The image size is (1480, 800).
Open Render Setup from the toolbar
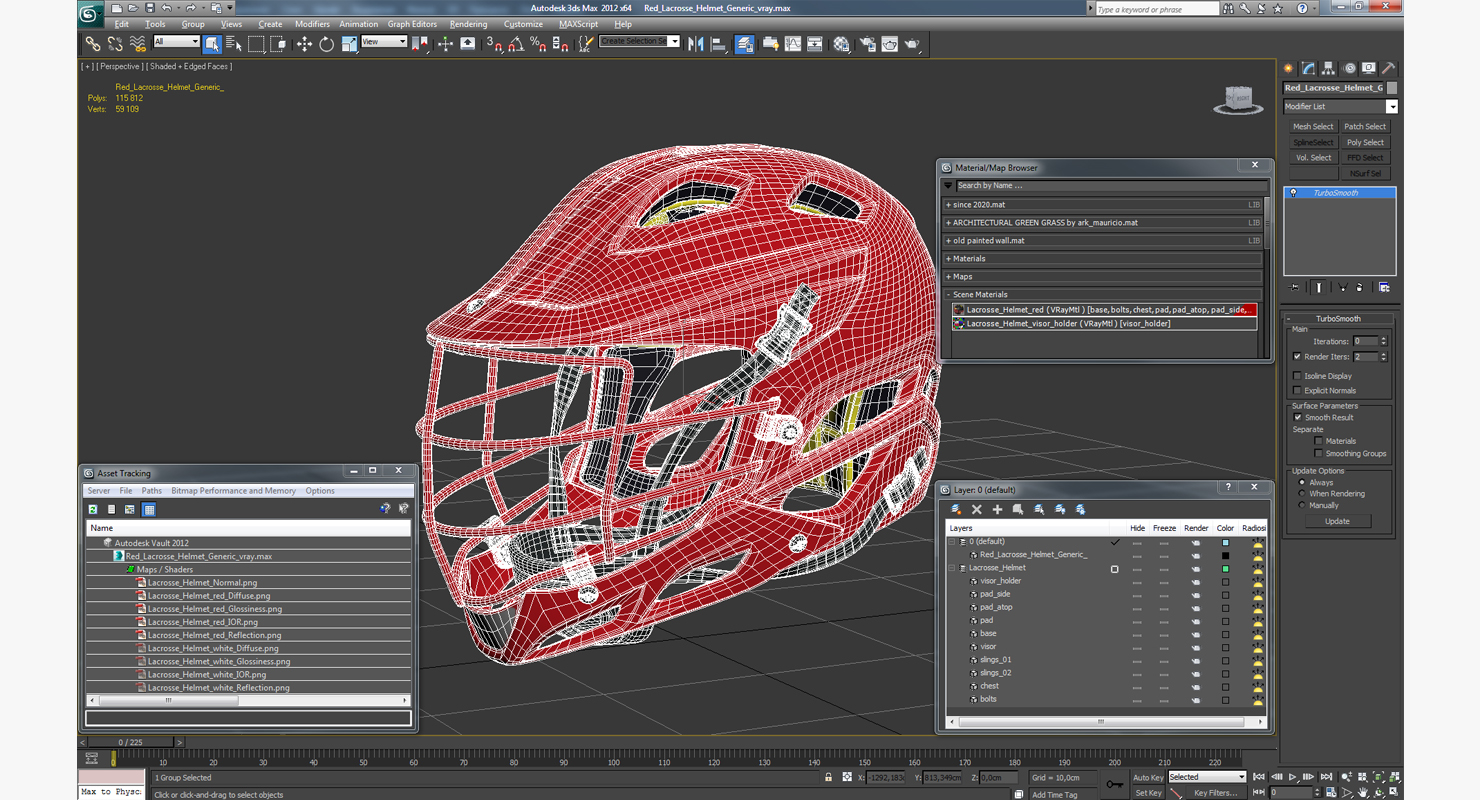point(866,44)
